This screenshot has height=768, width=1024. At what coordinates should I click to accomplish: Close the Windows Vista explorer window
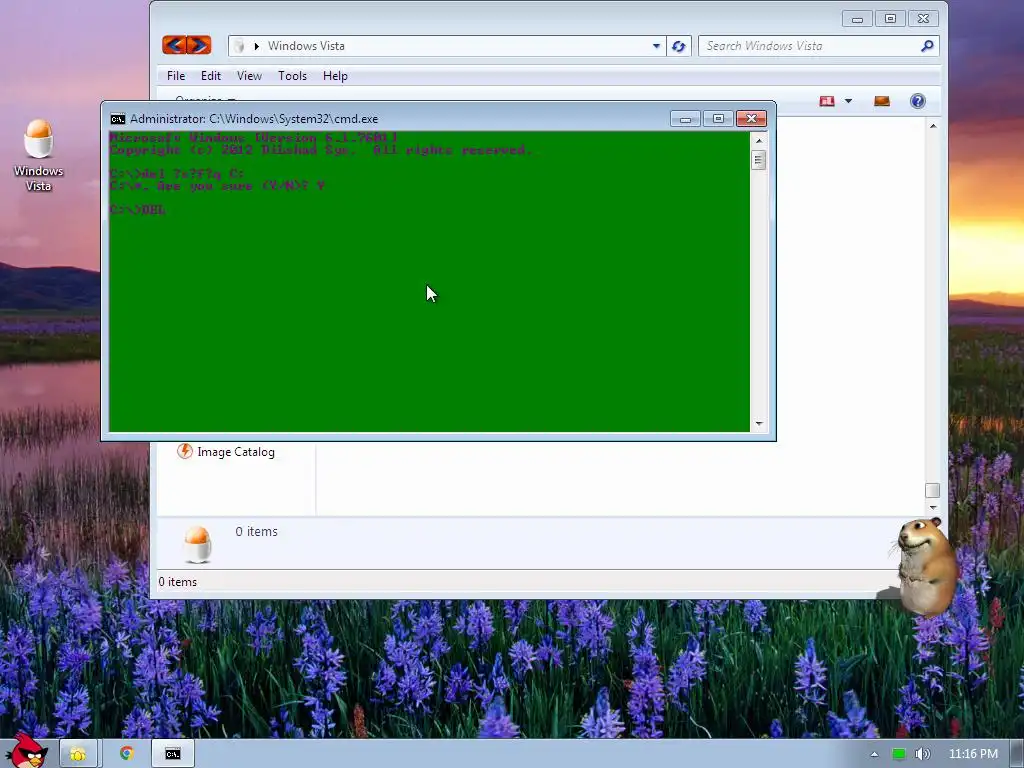click(x=923, y=19)
